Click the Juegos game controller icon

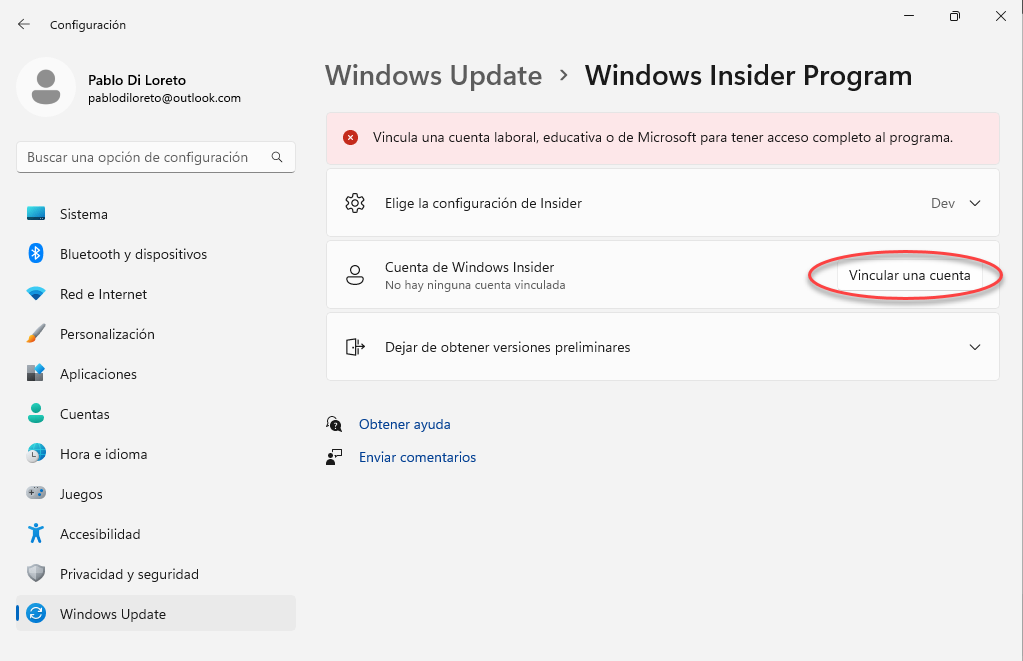36,494
